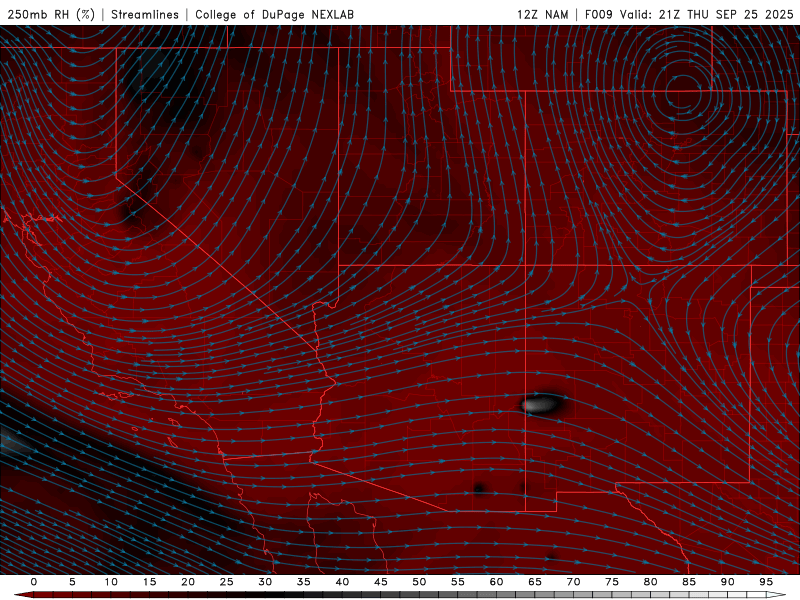Select the "Streamlines" label in header
The height and width of the screenshot is (600, 800).
(145, 14)
